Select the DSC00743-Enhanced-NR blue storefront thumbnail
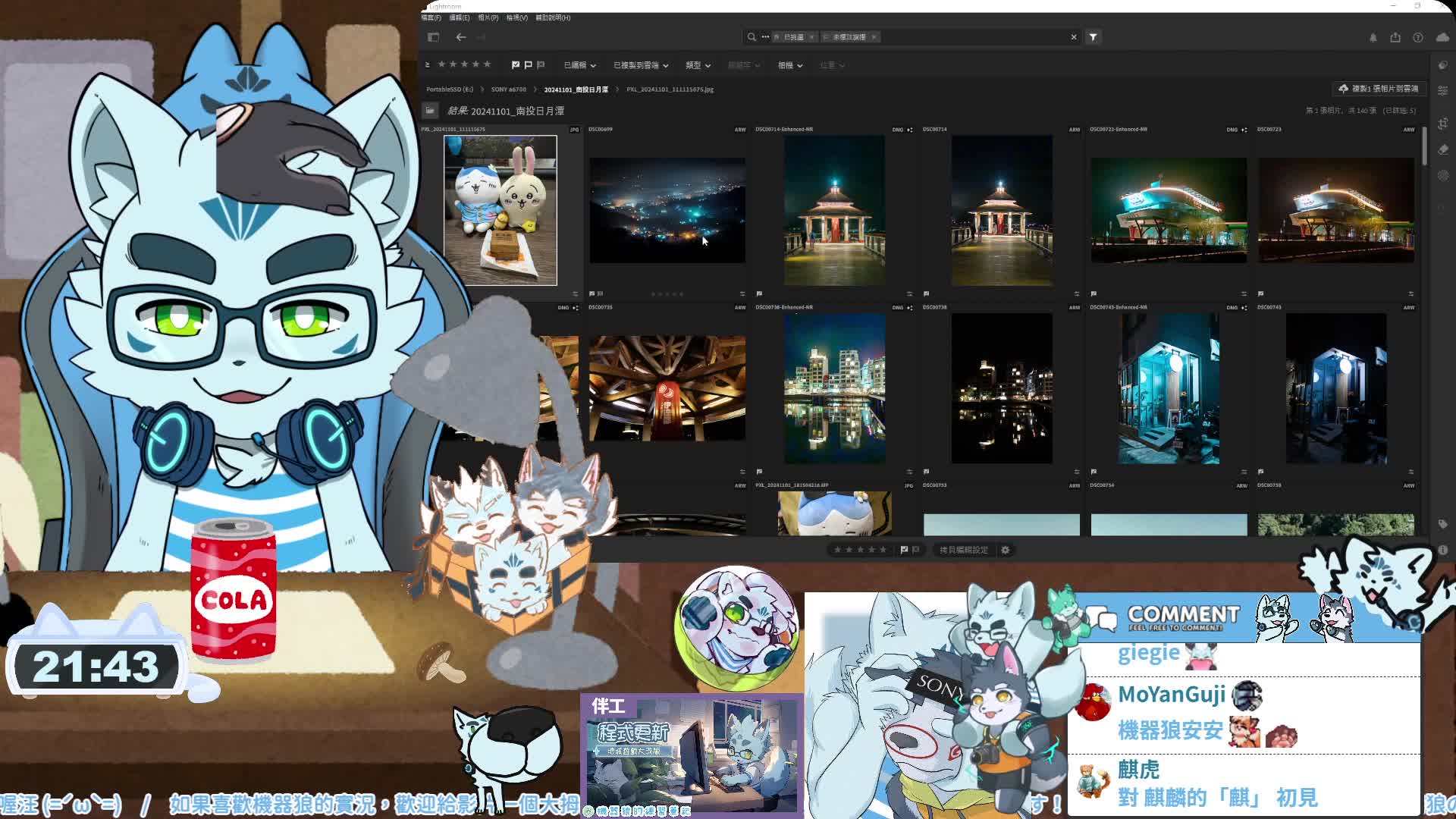The width and height of the screenshot is (1456, 819). [1169, 388]
